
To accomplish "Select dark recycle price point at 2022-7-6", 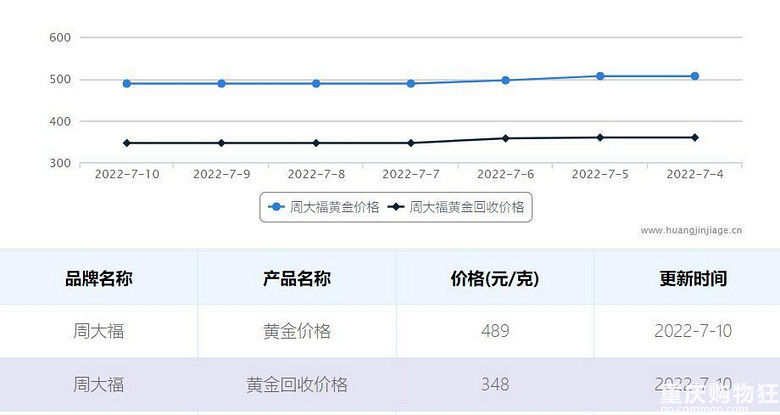I will pyautogui.click(x=505, y=138).
